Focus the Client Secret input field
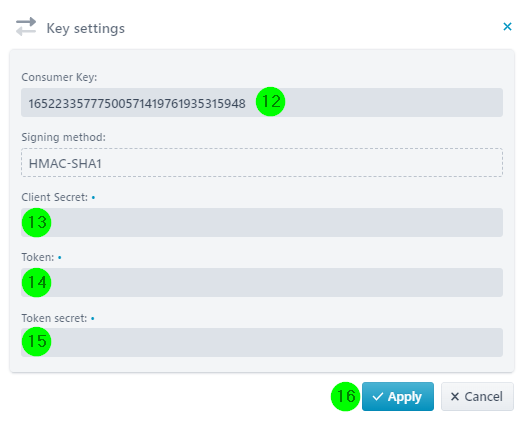Image resolution: width=525 pixels, height=421 pixels. point(262,223)
